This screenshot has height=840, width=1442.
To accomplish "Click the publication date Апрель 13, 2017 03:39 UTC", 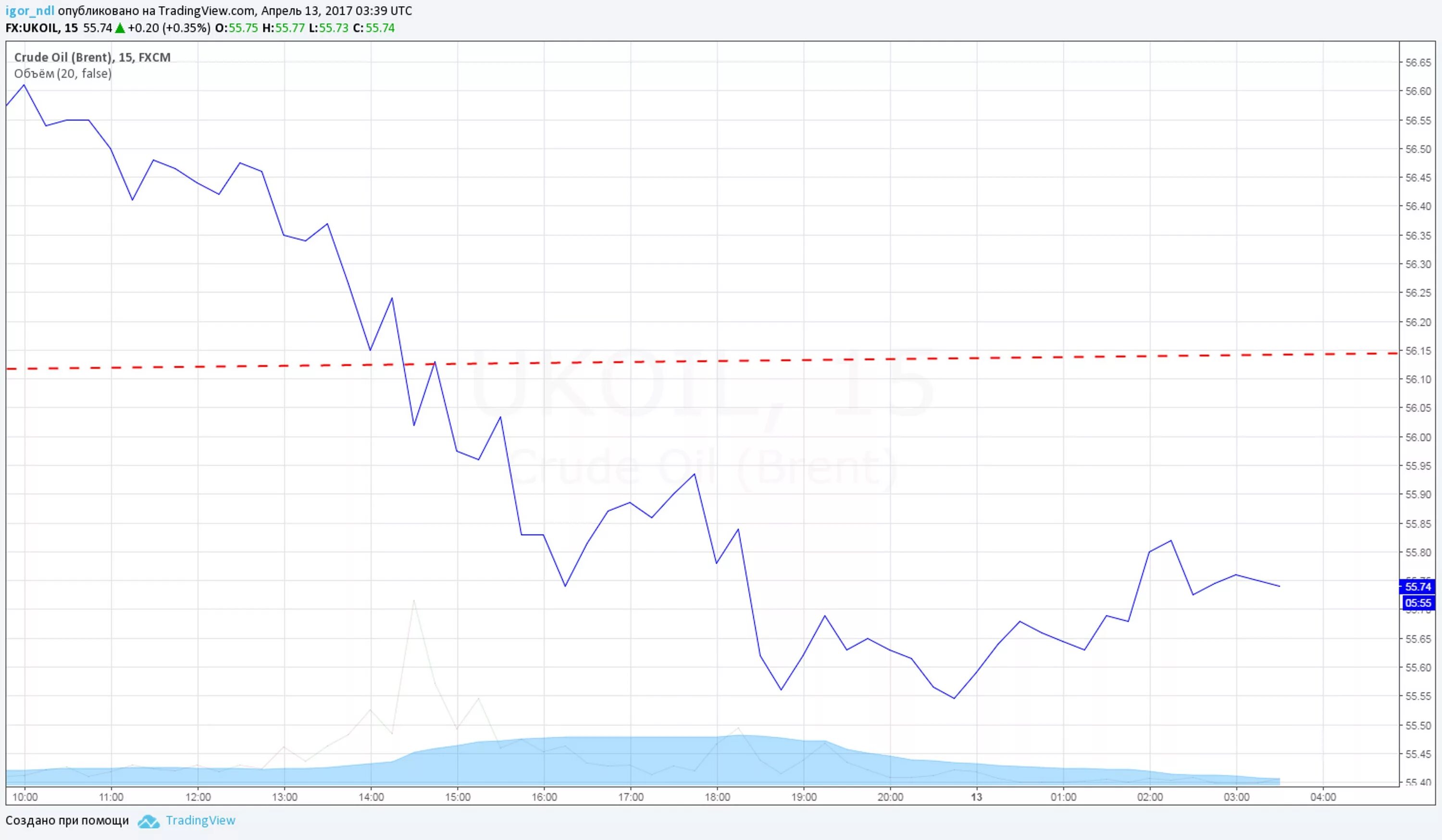I will click(336, 11).
